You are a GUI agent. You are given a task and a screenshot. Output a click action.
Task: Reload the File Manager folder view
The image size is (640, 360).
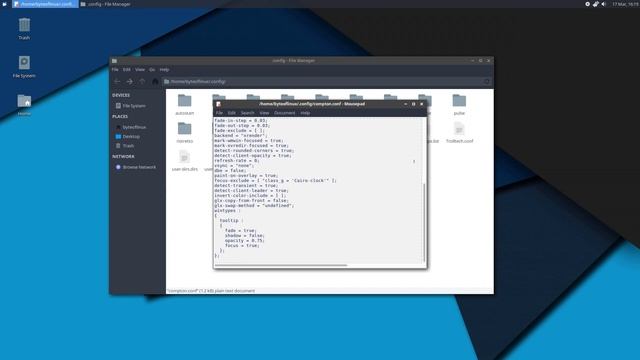click(x=487, y=82)
